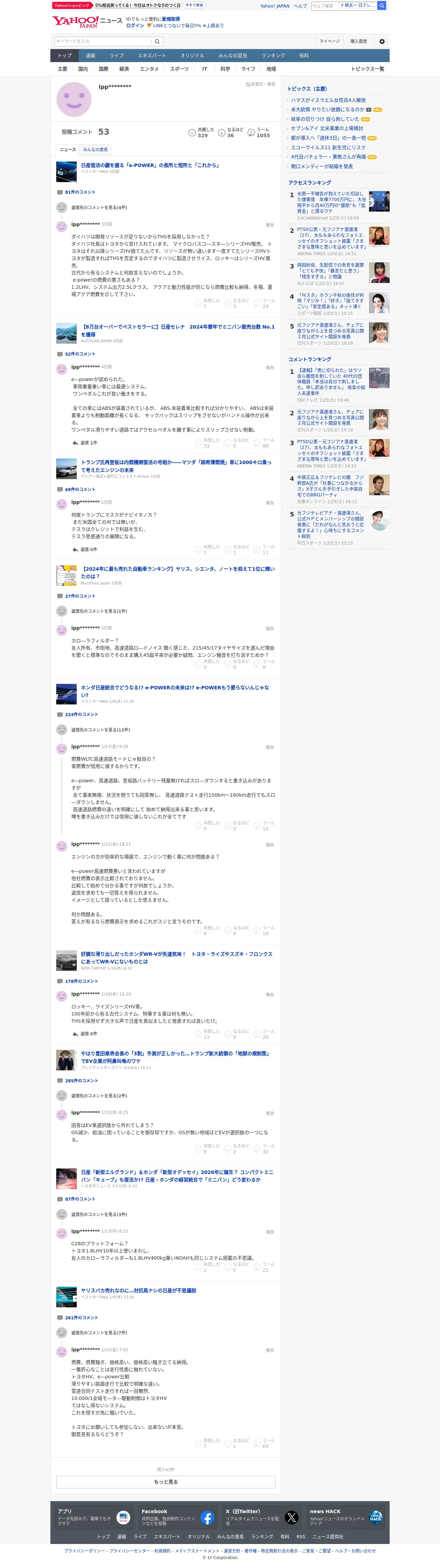
Task: Open the X (旧Twitter) icon in the footer
Action: tap(292, 1518)
